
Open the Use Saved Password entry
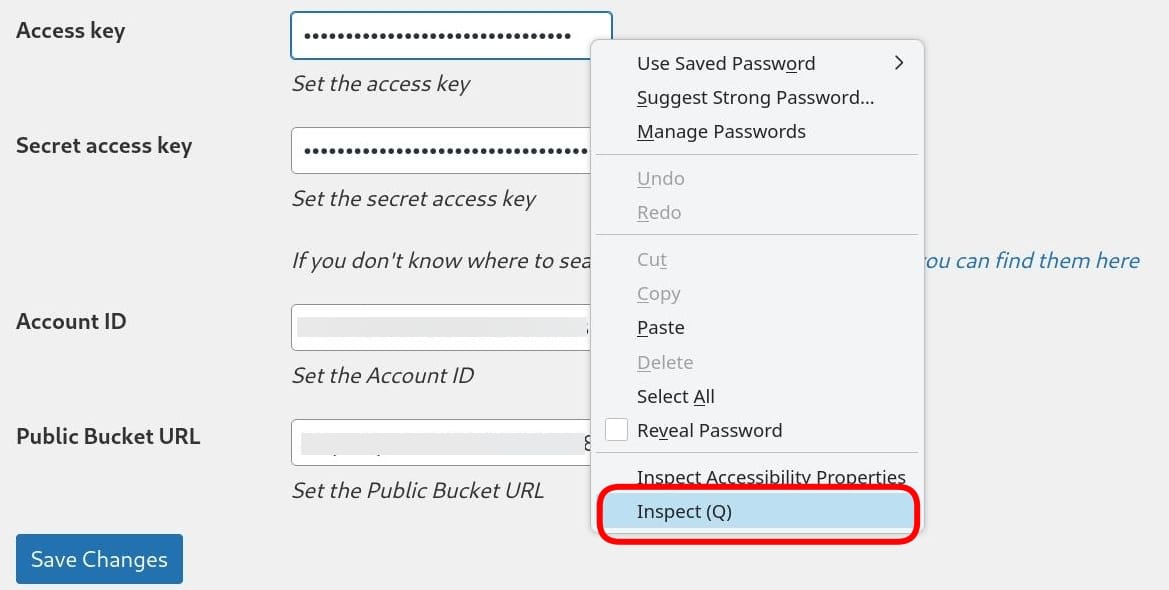coord(726,64)
